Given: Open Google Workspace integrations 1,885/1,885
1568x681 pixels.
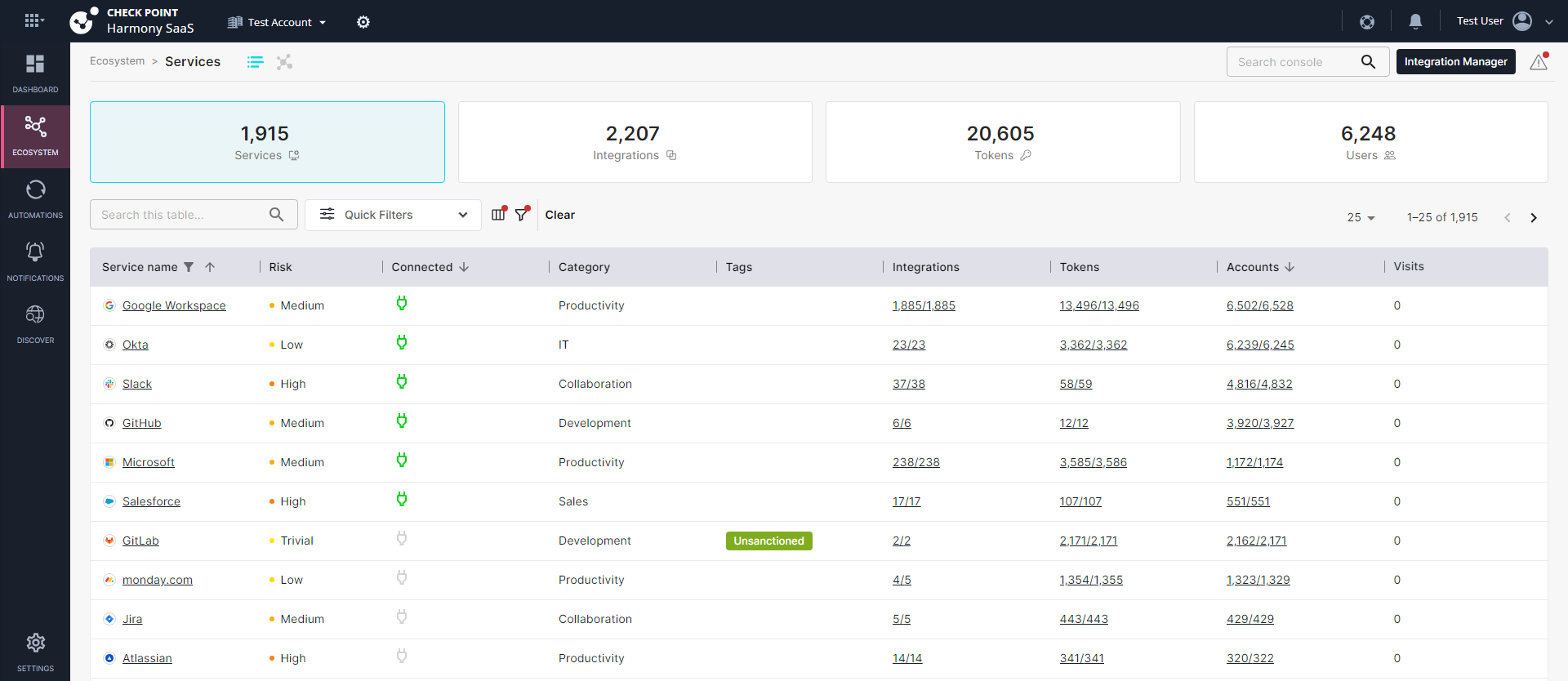Looking at the screenshot, I should click(924, 305).
